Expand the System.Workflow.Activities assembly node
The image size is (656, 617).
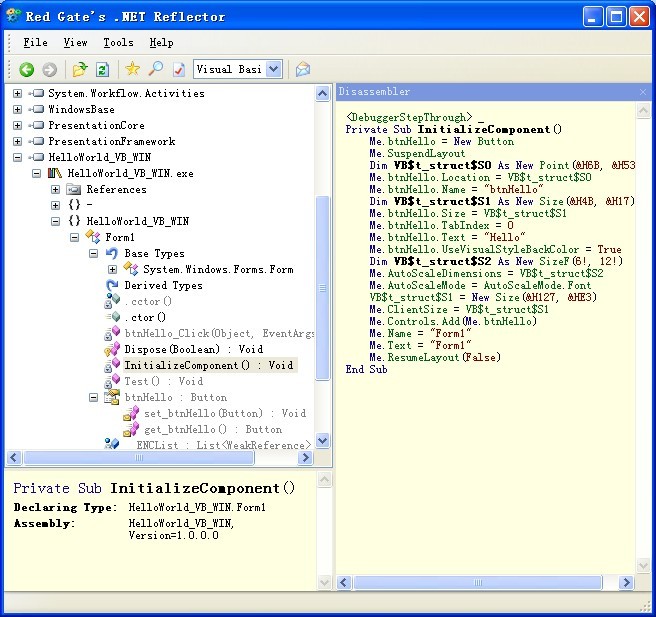(17, 93)
